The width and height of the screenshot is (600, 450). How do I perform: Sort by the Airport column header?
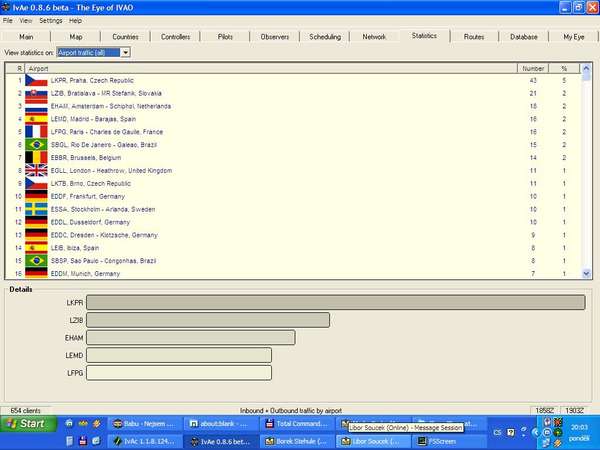tap(271, 68)
